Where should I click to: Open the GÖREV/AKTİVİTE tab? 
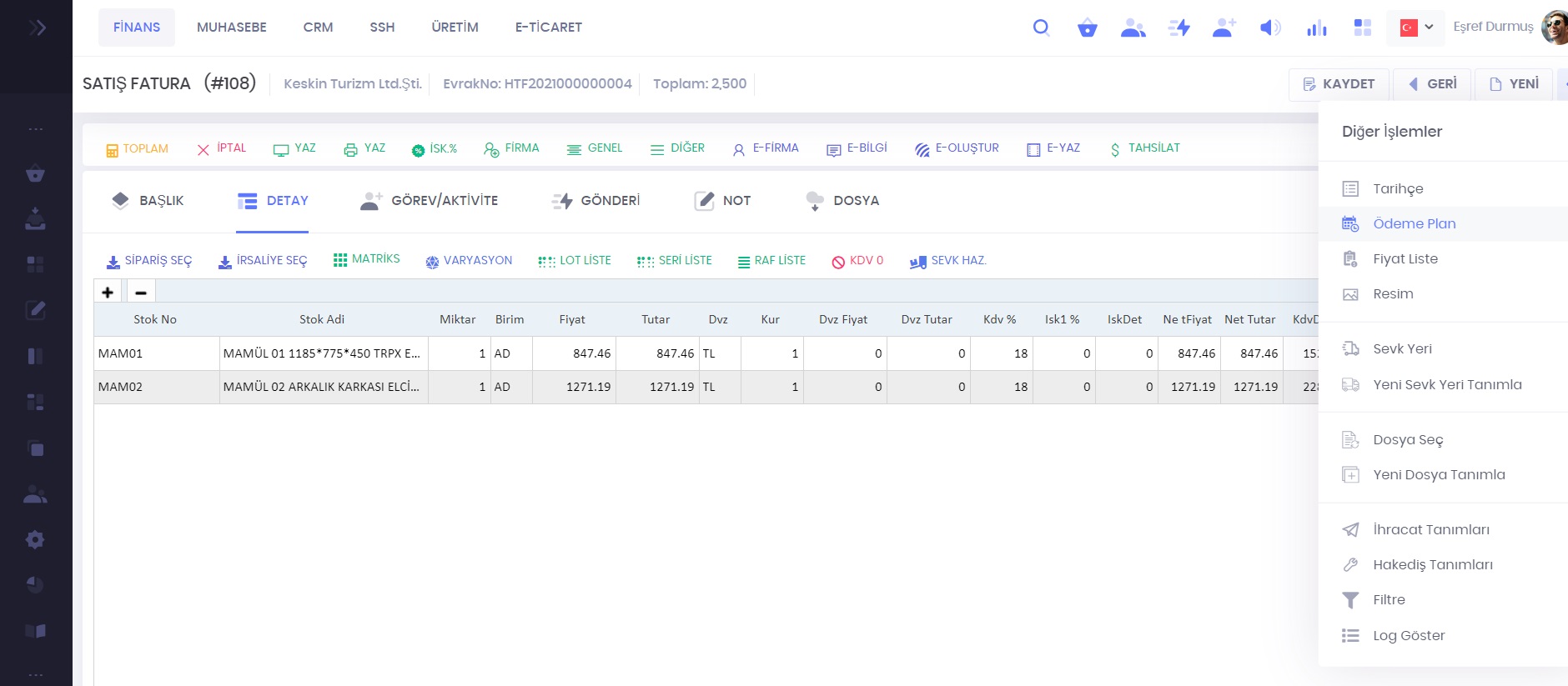click(429, 201)
